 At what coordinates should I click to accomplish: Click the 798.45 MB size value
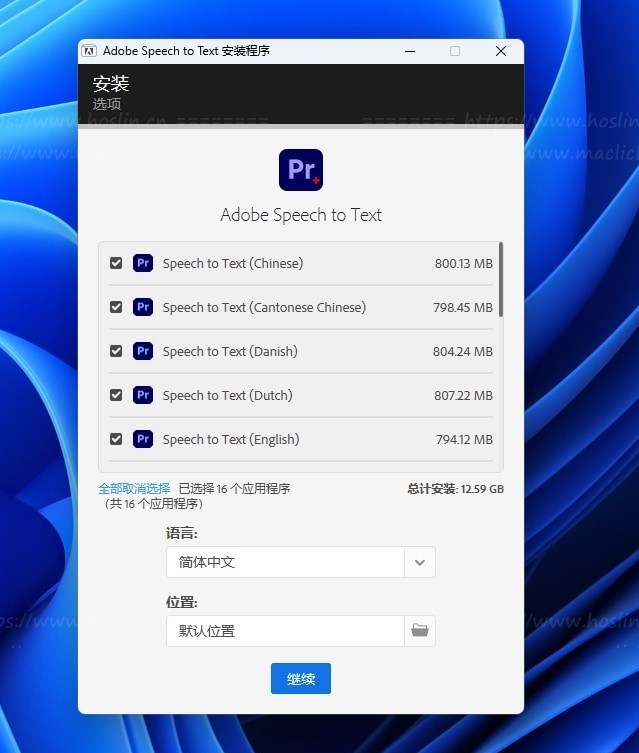click(463, 307)
